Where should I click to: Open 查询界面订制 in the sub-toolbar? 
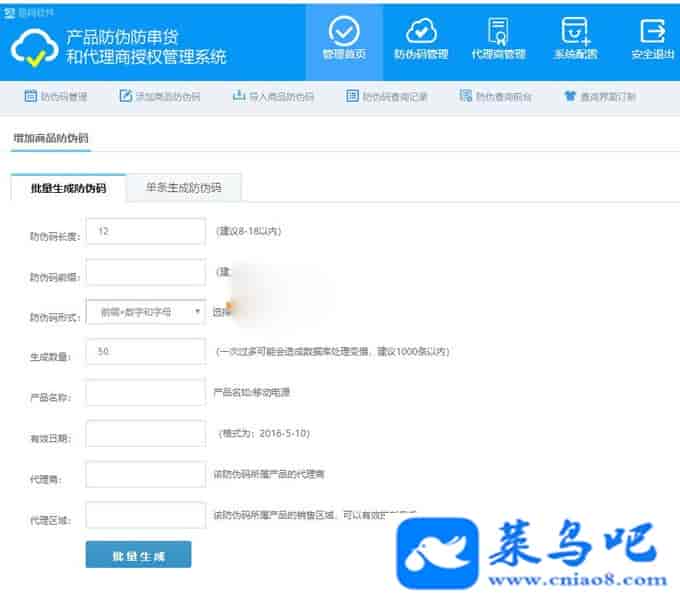coord(600,96)
